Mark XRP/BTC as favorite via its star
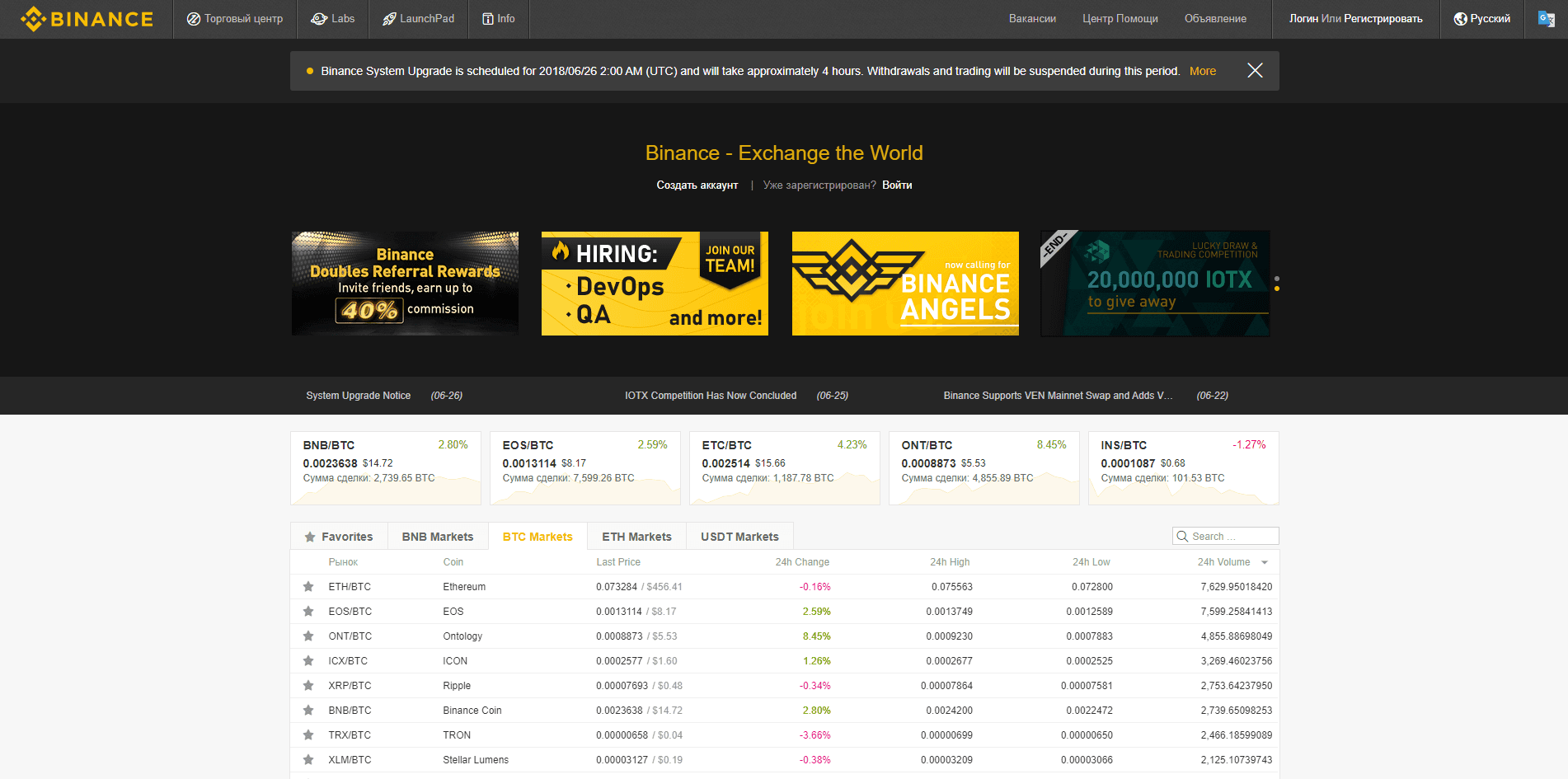The width and height of the screenshot is (1568, 779). 308,685
